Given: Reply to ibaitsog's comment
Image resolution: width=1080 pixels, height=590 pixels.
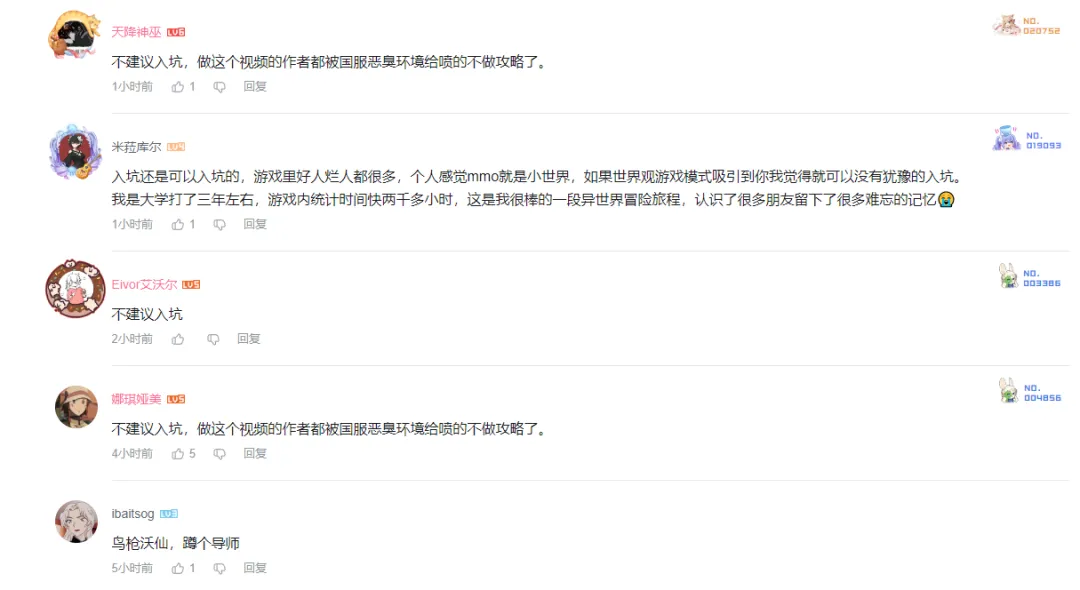Looking at the screenshot, I should (255, 568).
